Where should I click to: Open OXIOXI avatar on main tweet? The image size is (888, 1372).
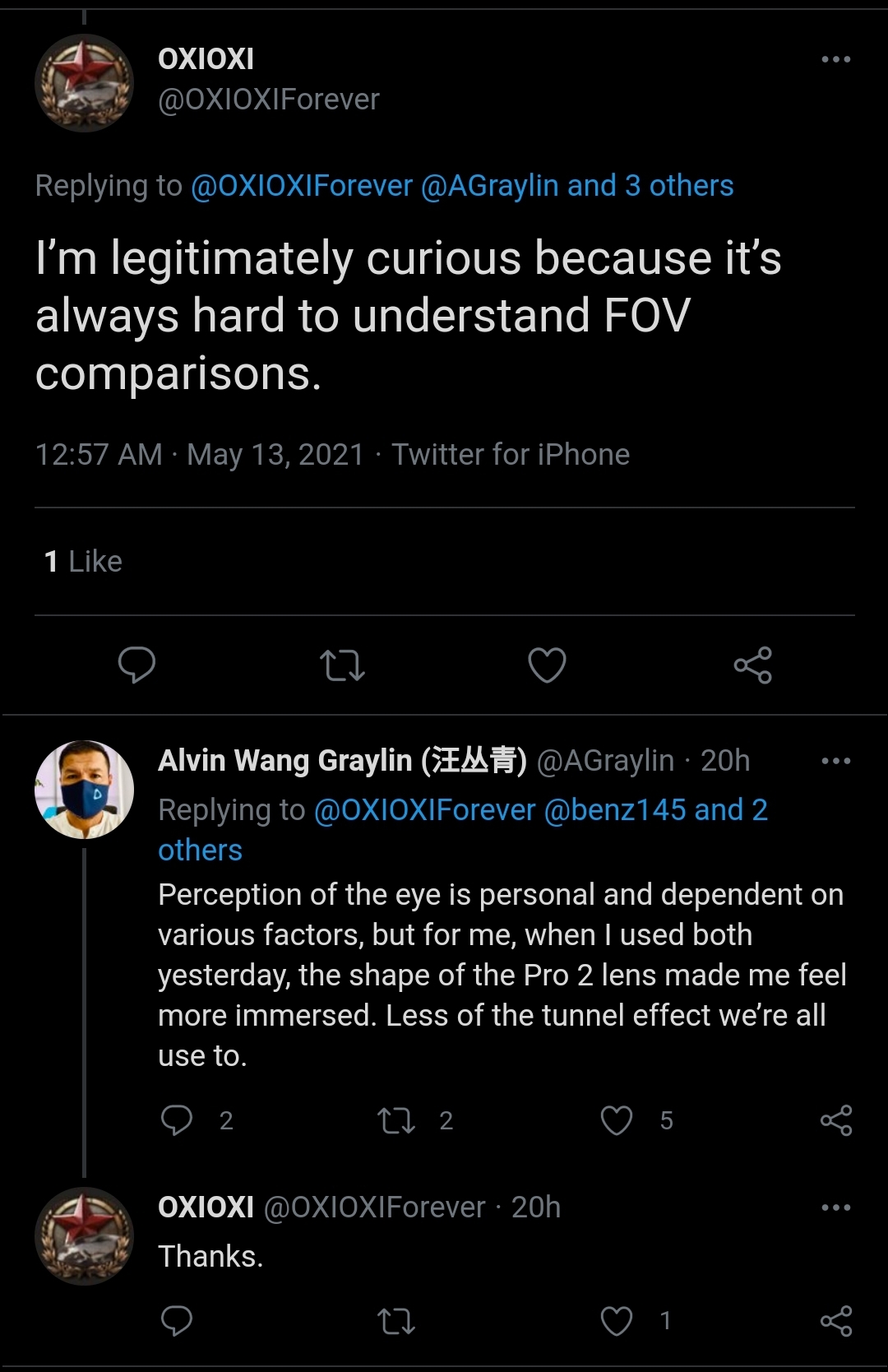pyautogui.click(x=84, y=83)
